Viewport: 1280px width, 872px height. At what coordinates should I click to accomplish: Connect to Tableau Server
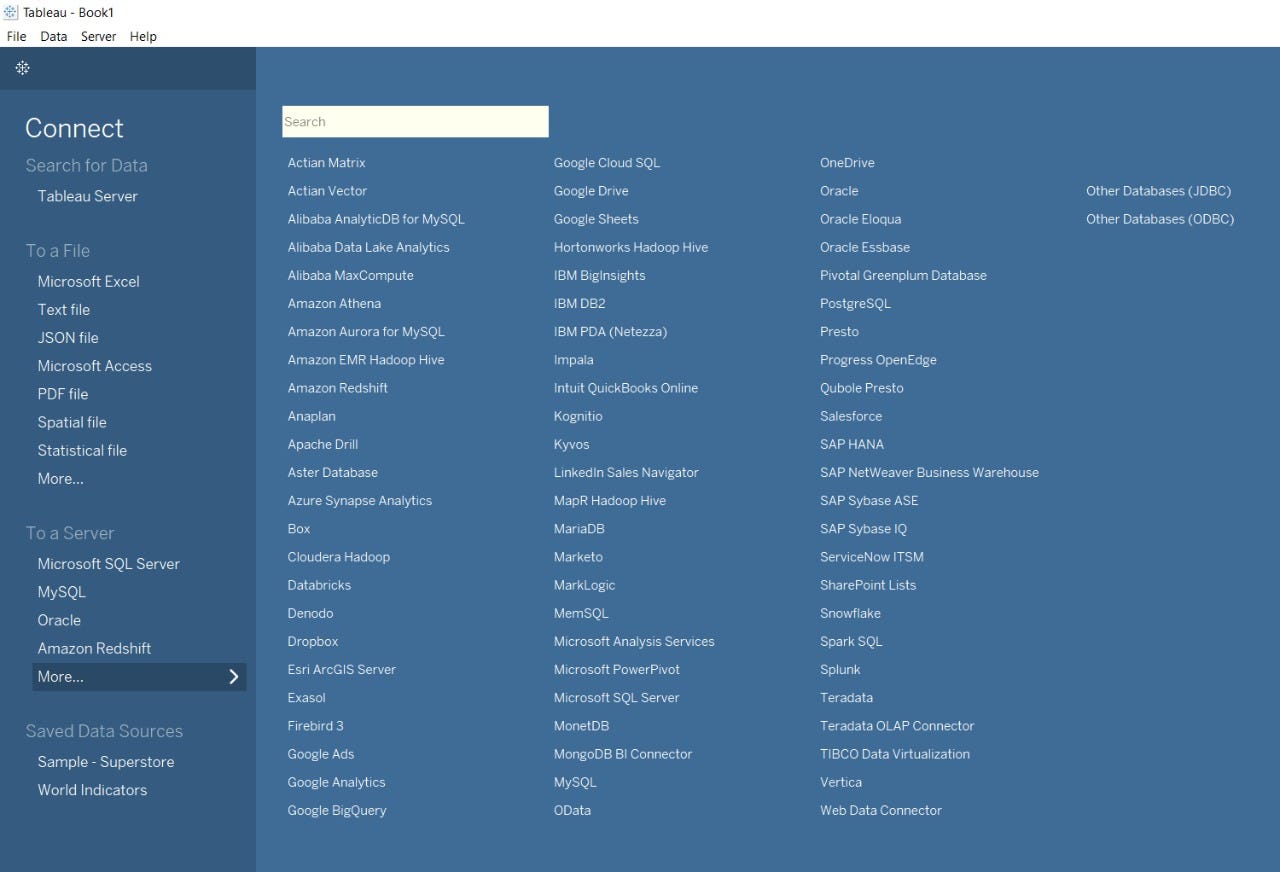pyautogui.click(x=88, y=196)
